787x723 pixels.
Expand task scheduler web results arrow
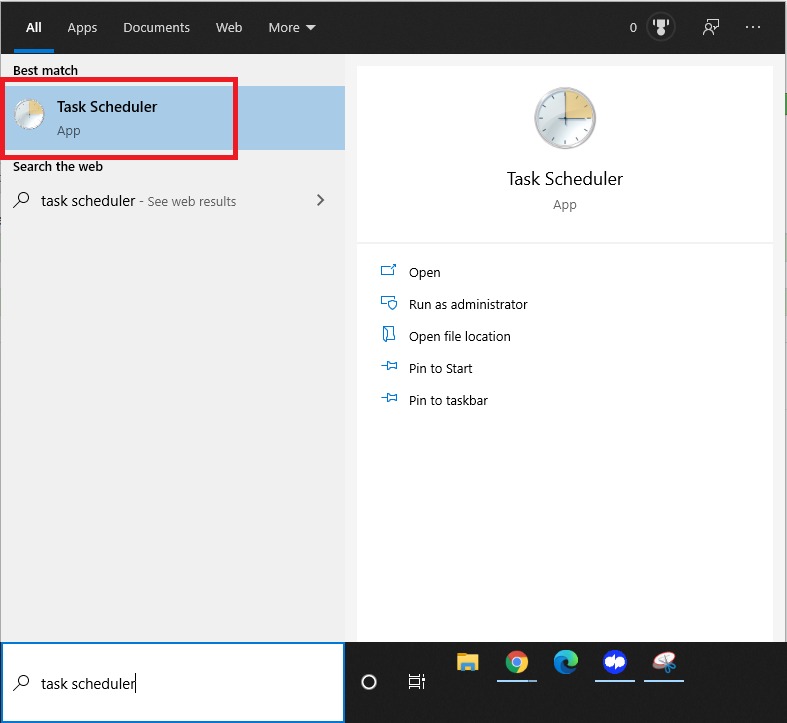tap(320, 200)
